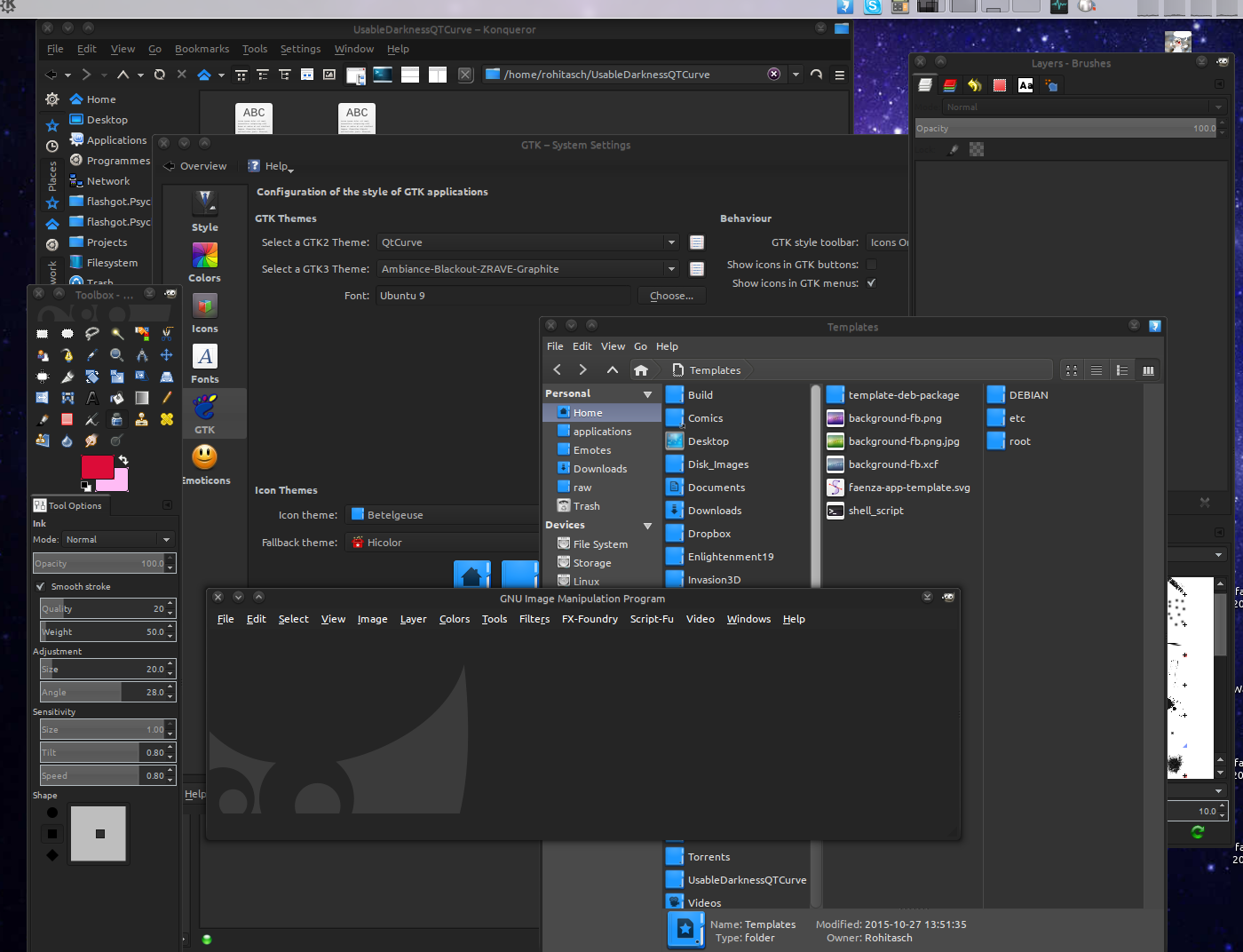Click the red foreground color swatch
1243x952 pixels.
[97, 467]
